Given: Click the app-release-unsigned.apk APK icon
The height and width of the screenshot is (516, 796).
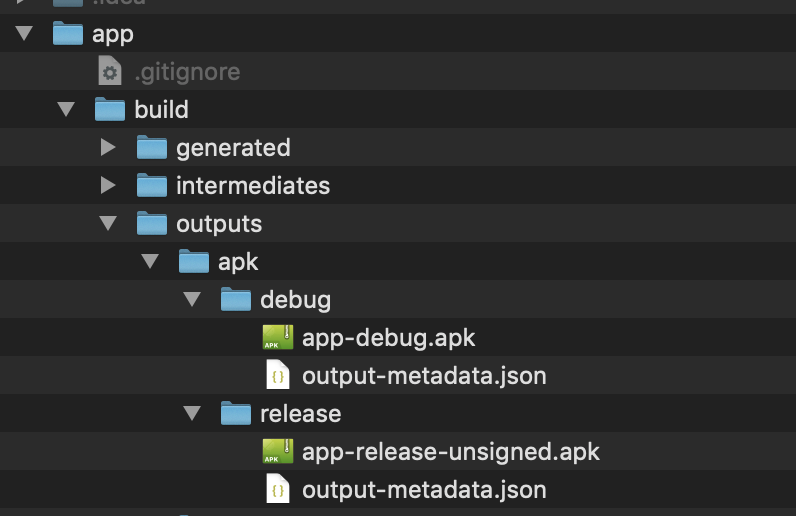Looking at the screenshot, I should [x=278, y=451].
